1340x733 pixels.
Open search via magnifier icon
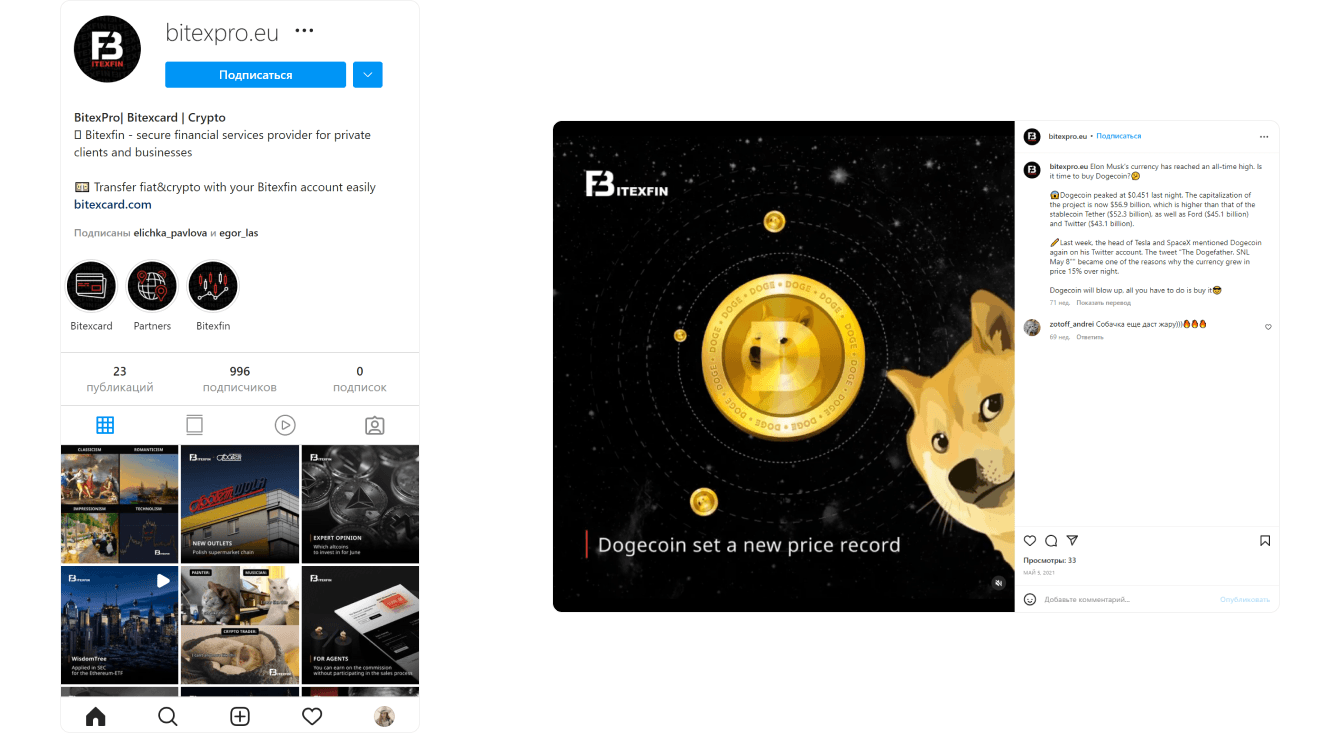pos(168,716)
